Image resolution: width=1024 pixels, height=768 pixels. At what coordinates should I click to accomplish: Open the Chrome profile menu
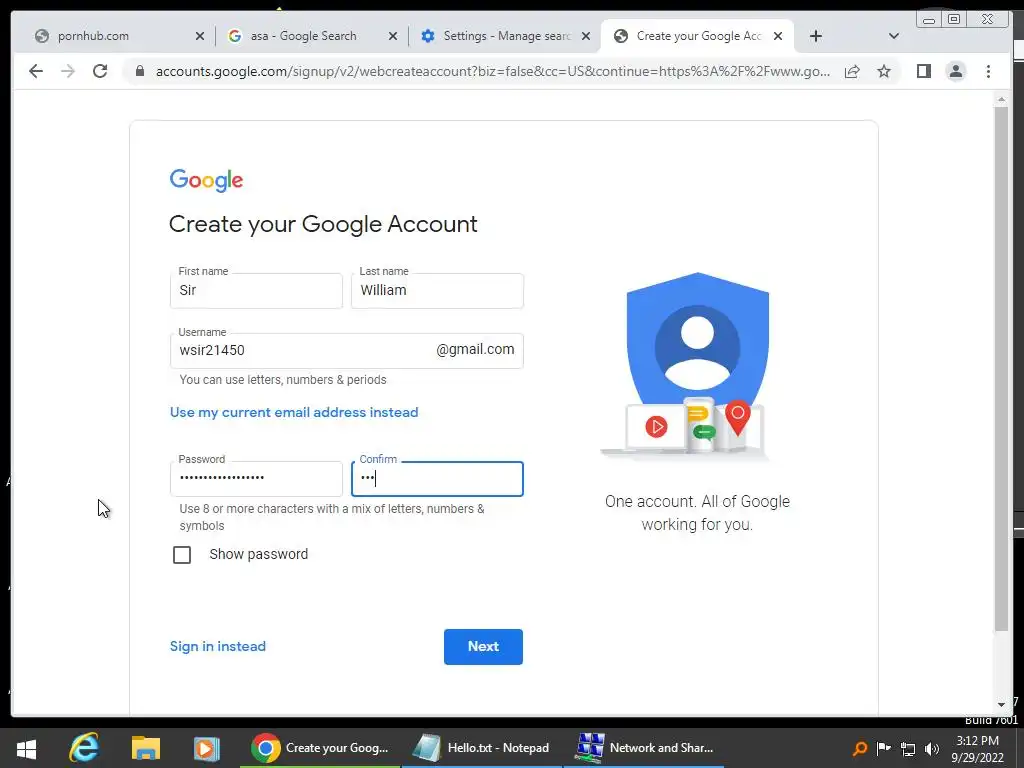(x=955, y=71)
